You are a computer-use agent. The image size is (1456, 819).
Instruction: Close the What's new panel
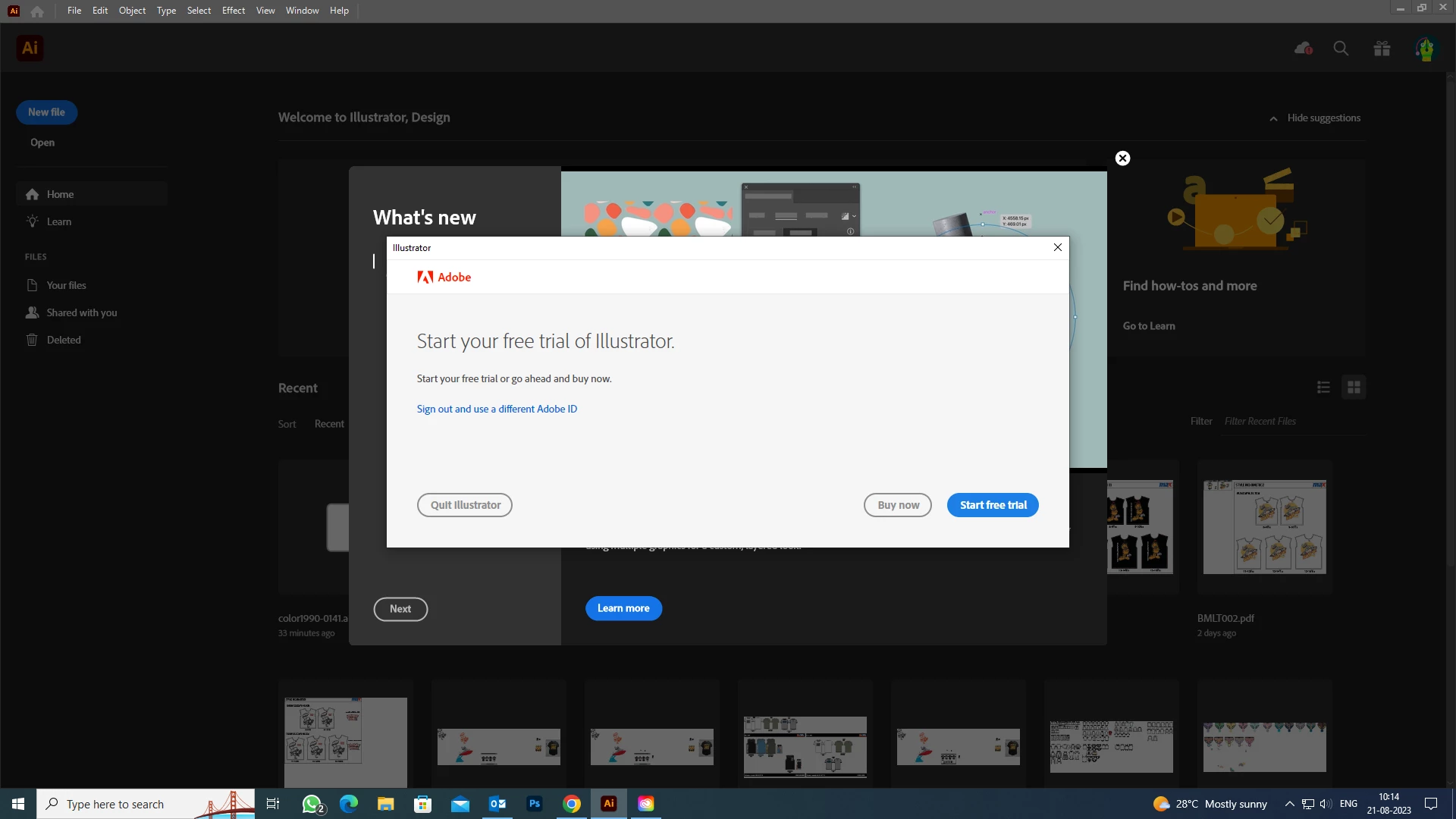click(1122, 158)
